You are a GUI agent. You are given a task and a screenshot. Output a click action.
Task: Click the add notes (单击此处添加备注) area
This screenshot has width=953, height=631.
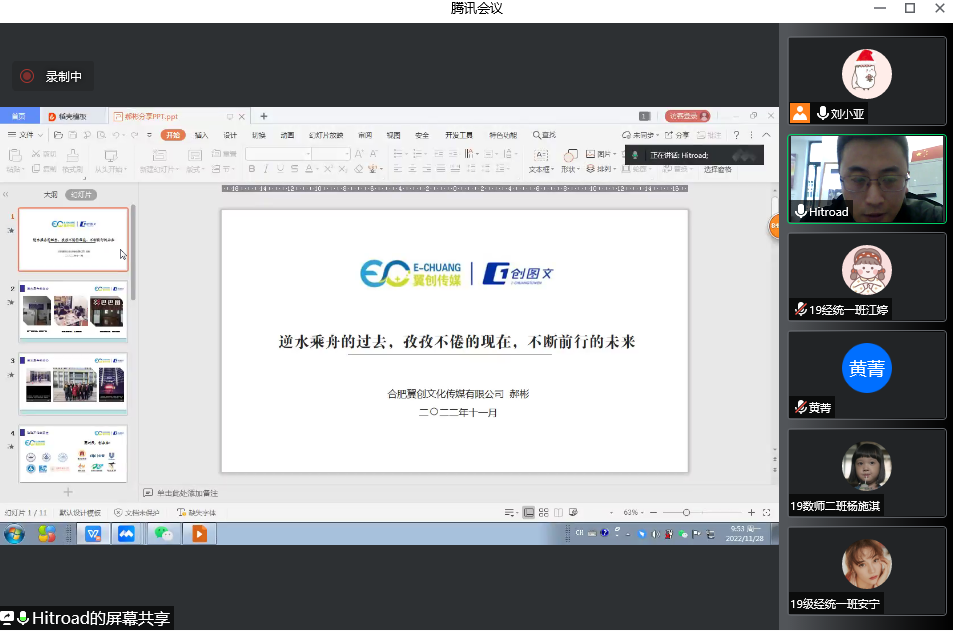(187, 493)
